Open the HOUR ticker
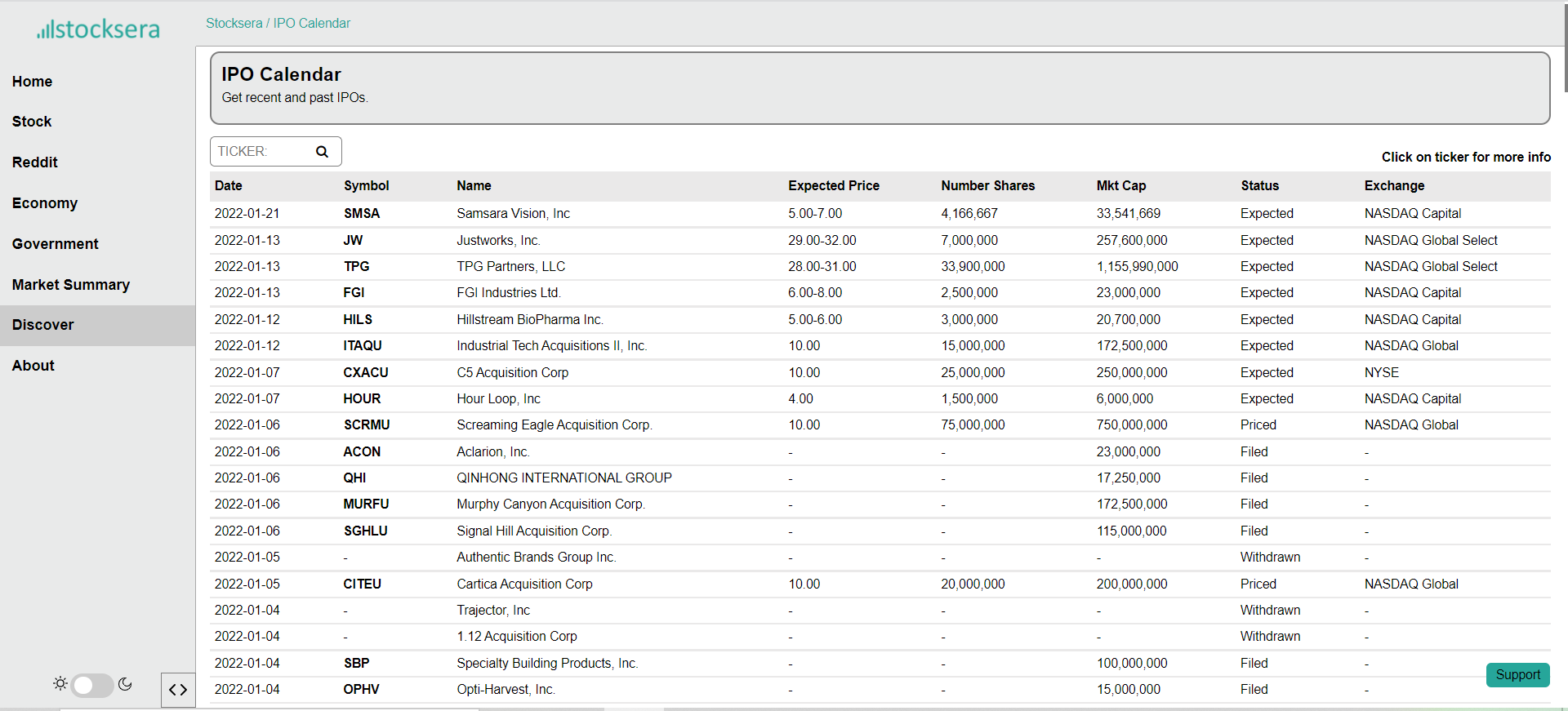The height and width of the screenshot is (711, 1568). [x=362, y=399]
